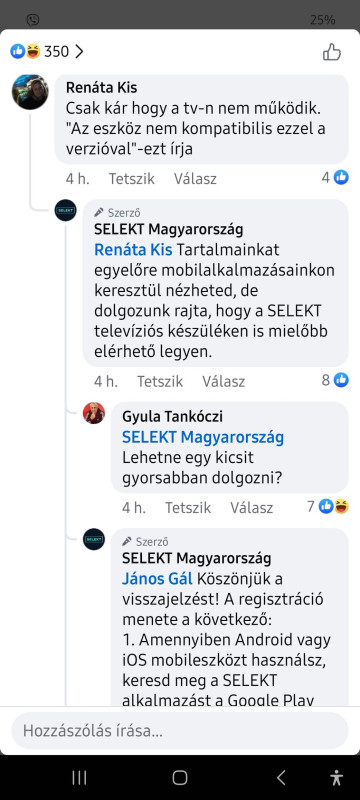The width and height of the screenshot is (360, 800).
Task: Toggle Tetszik on Gyula Tankóczi's comment
Action: (x=188, y=508)
